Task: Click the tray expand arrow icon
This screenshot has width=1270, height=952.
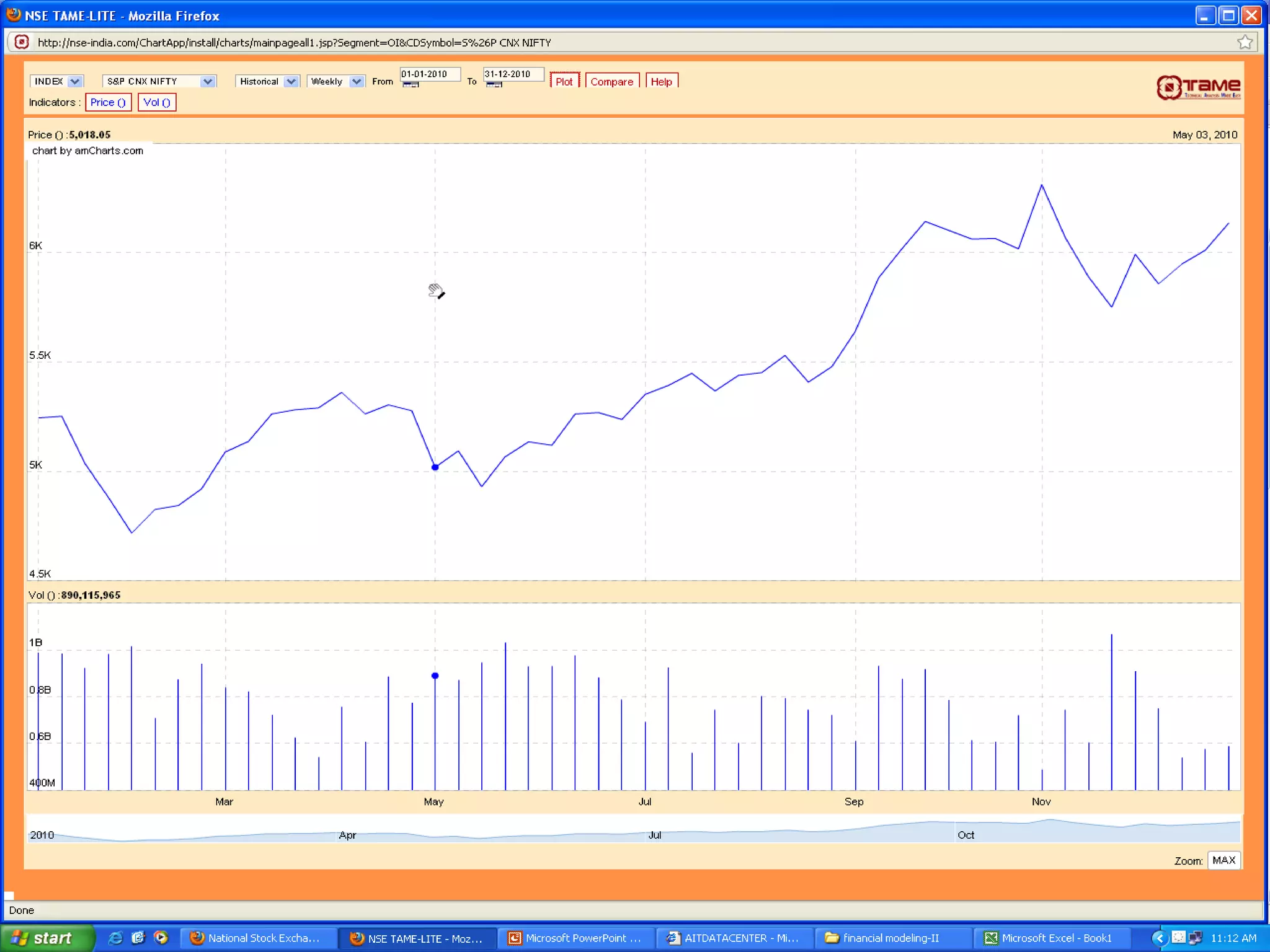Action: click(1159, 938)
